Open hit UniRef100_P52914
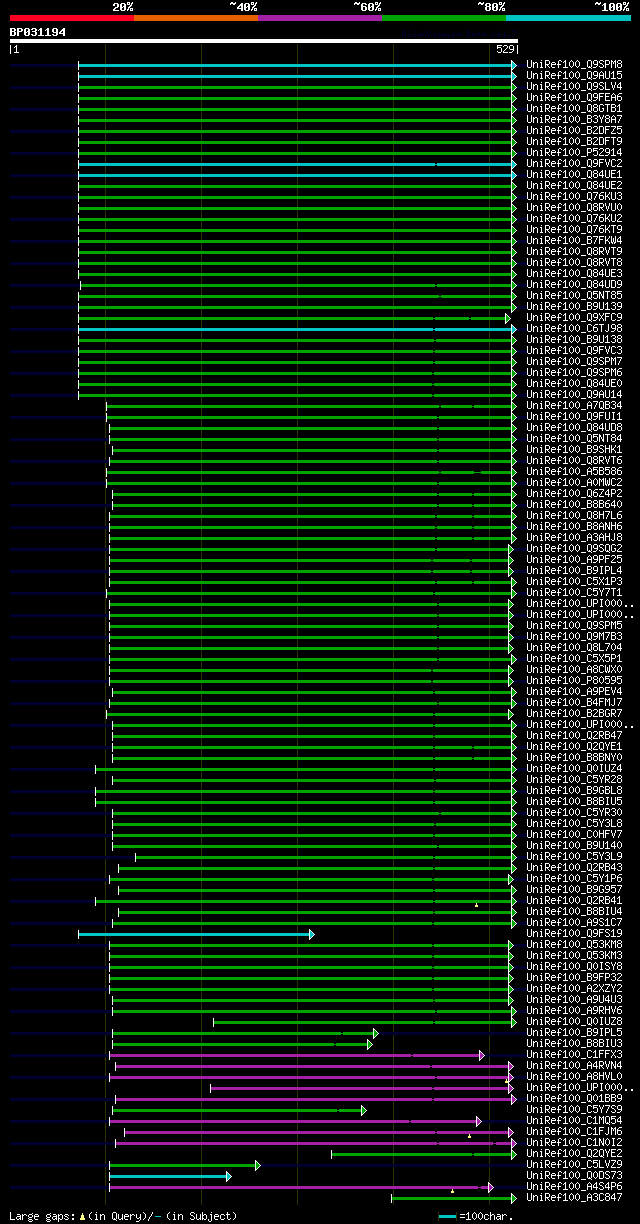Image resolution: width=640 pixels, height=1224 pixels. pos(574,152)
